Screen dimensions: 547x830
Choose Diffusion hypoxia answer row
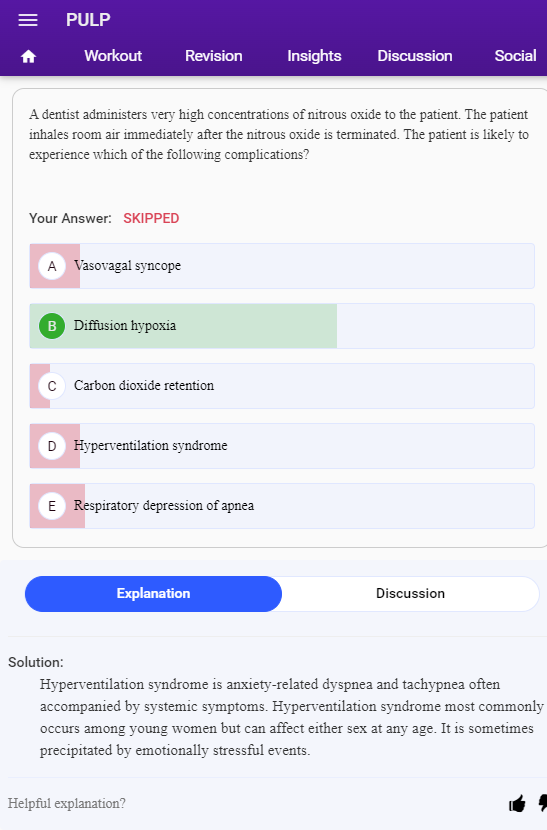(282, 326)
